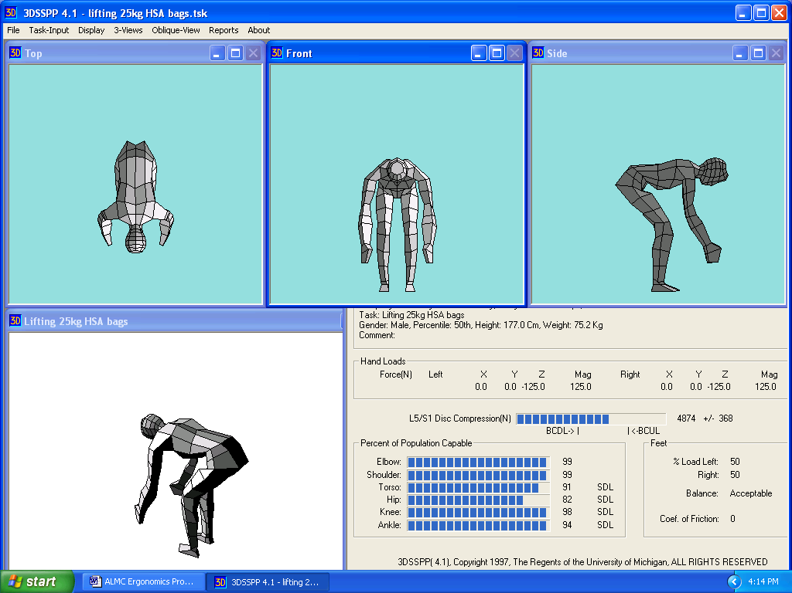792x593 pixels.
Task: Click the 3D icon of the Lifting 25kg HSA bags window
Action: pos(15,321)
